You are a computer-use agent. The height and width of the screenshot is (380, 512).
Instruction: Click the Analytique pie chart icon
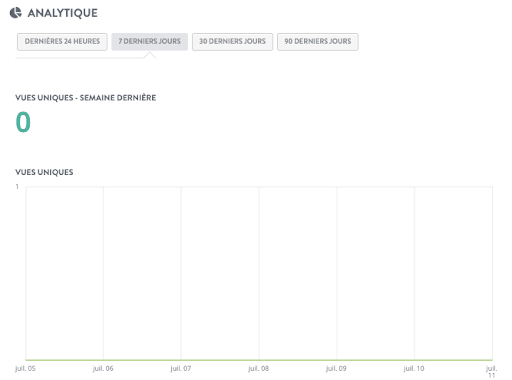[x=15, y=13]
